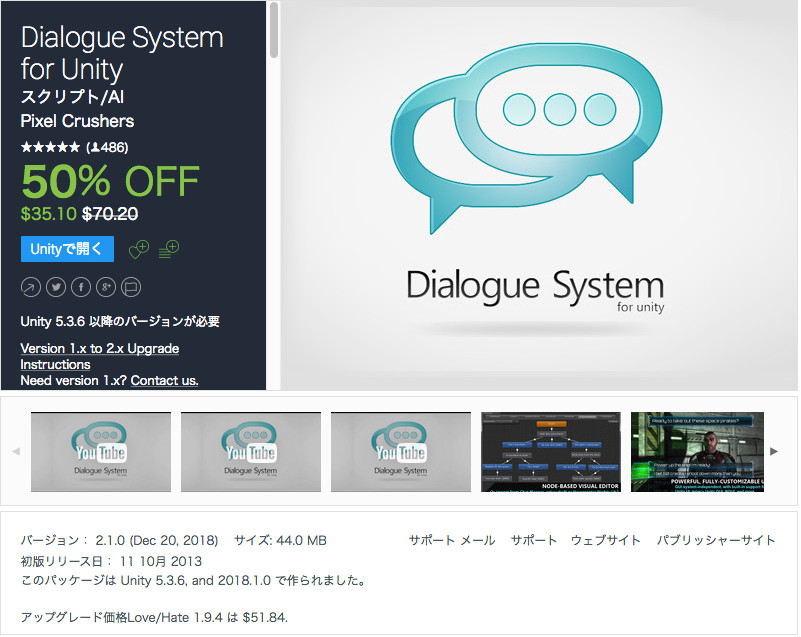Click the share arrow icon
The width and height of the screenshot is (801, 637).
(31, 287)
